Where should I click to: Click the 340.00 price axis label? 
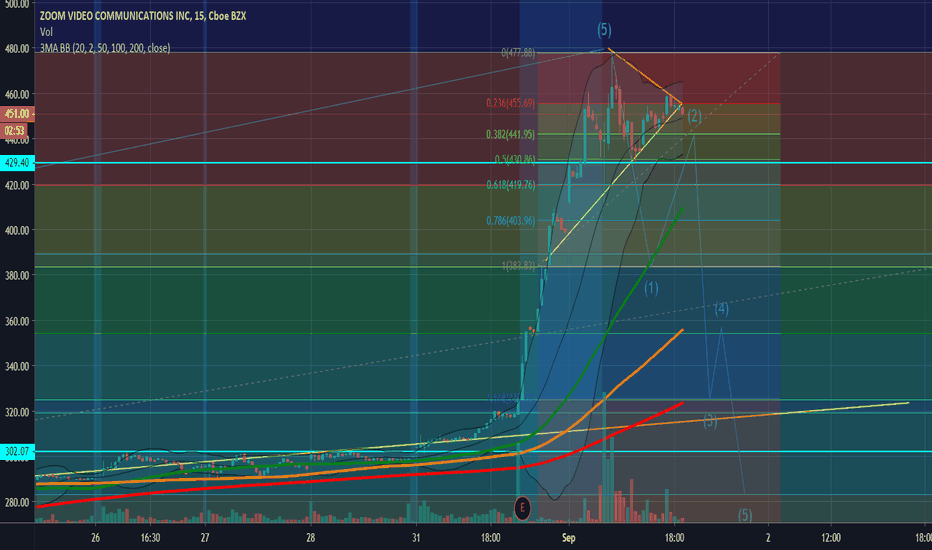[x=17, y=366]
